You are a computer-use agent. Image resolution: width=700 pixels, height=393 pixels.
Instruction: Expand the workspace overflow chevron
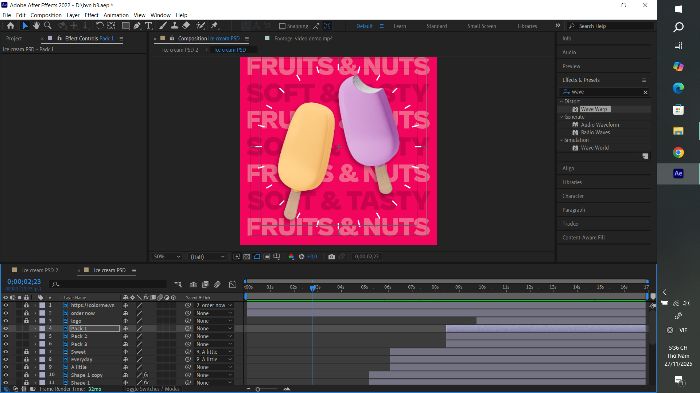coord(558,26)
